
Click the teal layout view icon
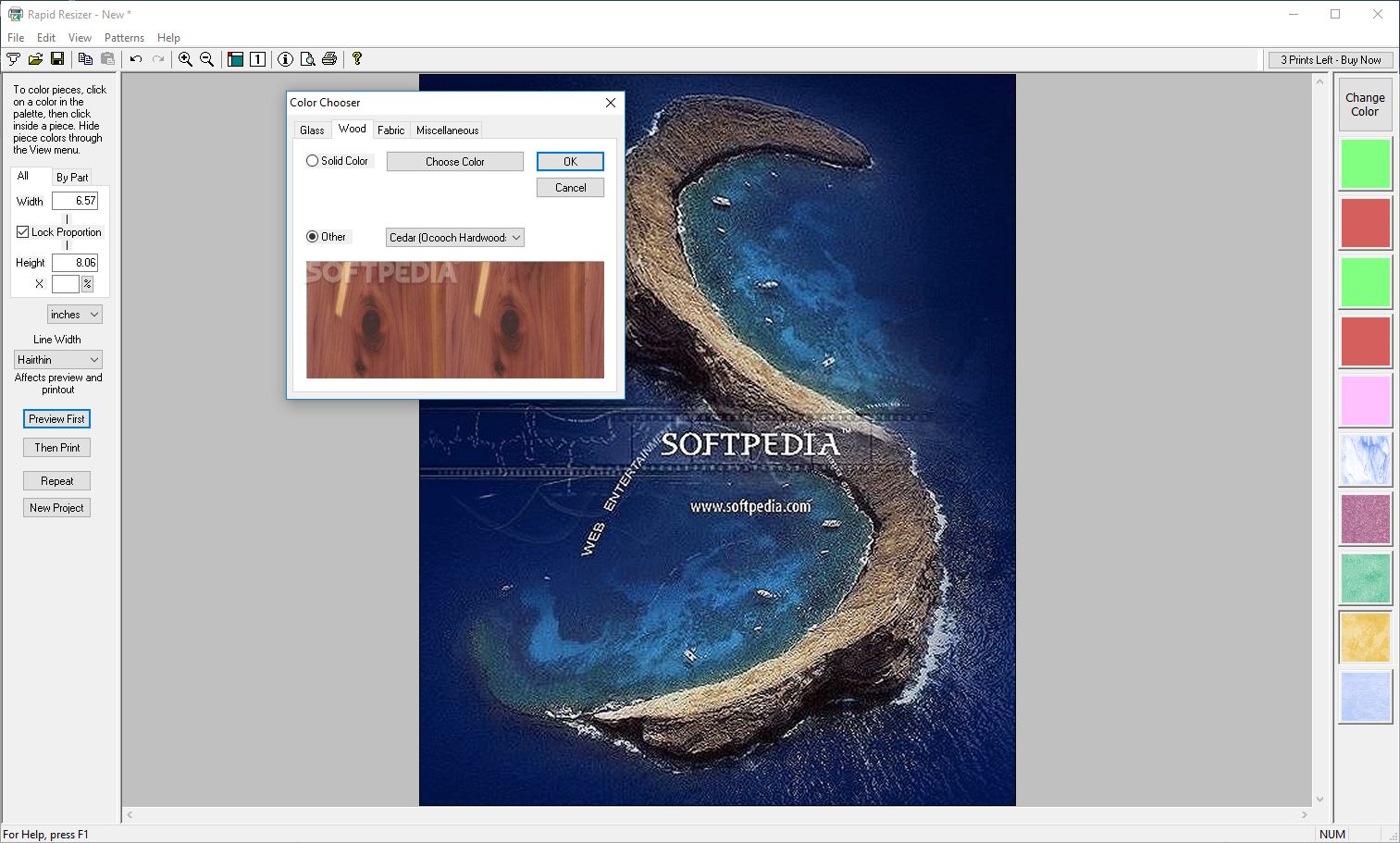(x=235, y=59)
